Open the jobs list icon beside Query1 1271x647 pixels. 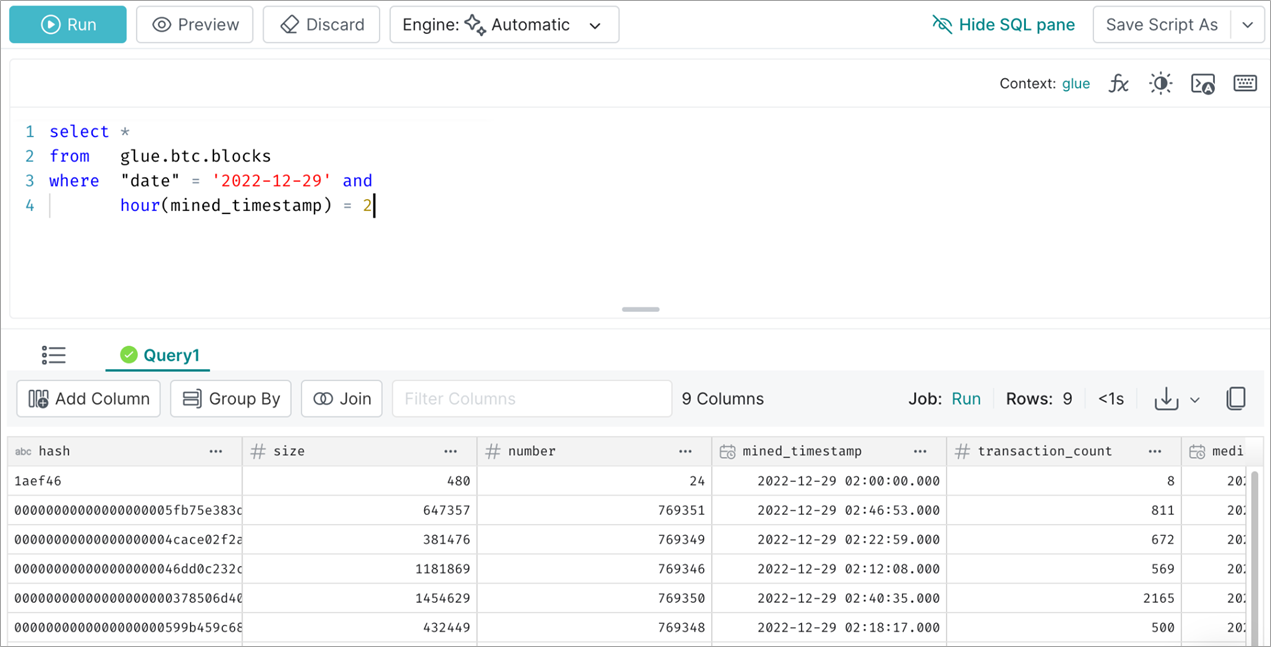pos(54,355)
